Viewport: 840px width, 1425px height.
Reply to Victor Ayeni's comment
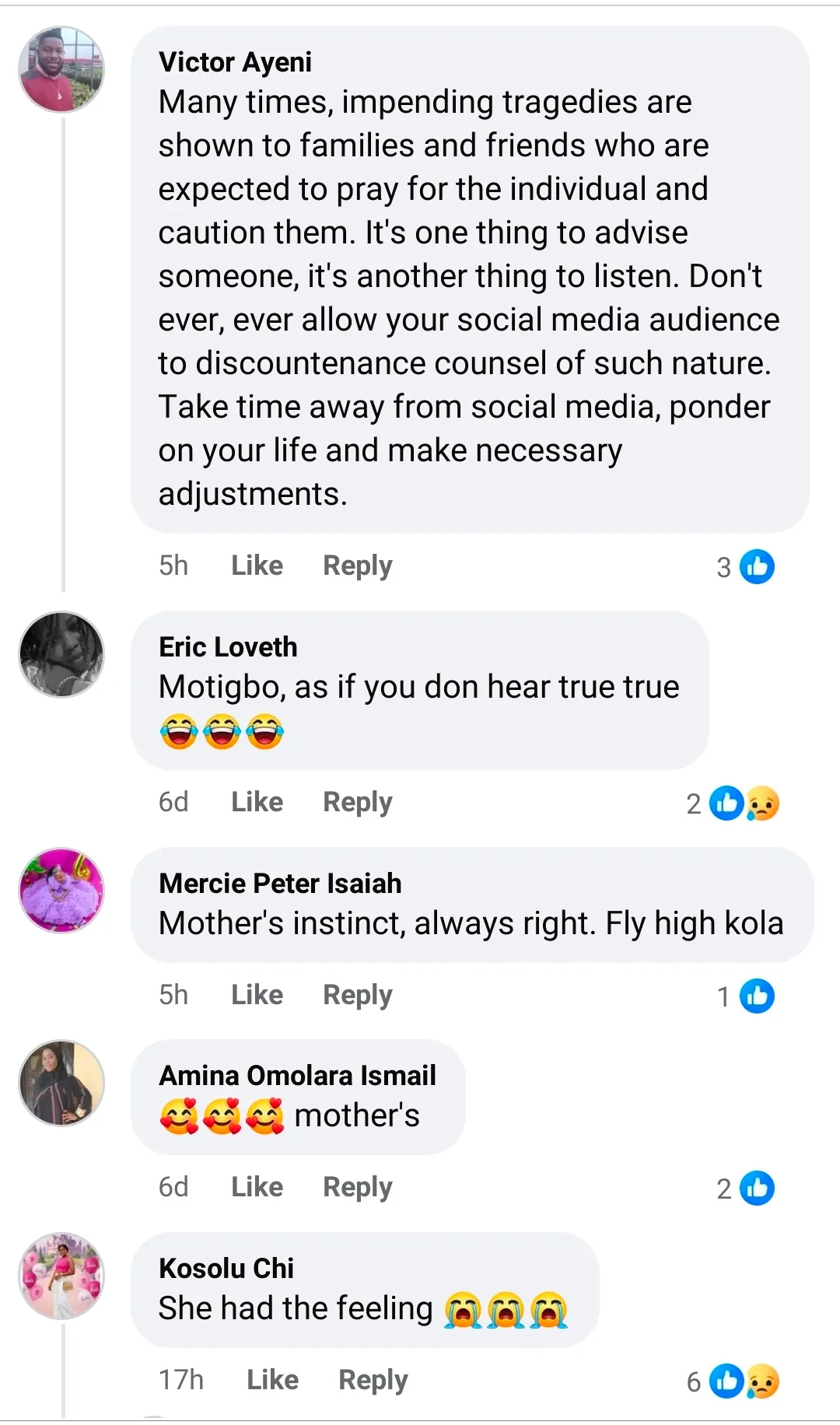click(x=358, y=565)
